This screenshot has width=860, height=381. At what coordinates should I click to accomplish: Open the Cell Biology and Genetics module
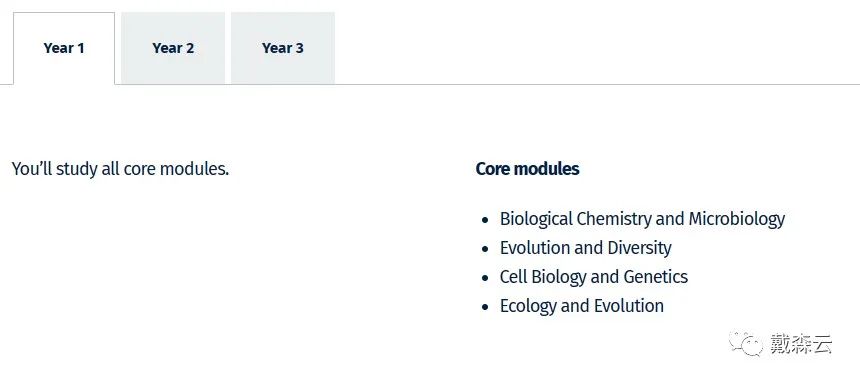593,277
